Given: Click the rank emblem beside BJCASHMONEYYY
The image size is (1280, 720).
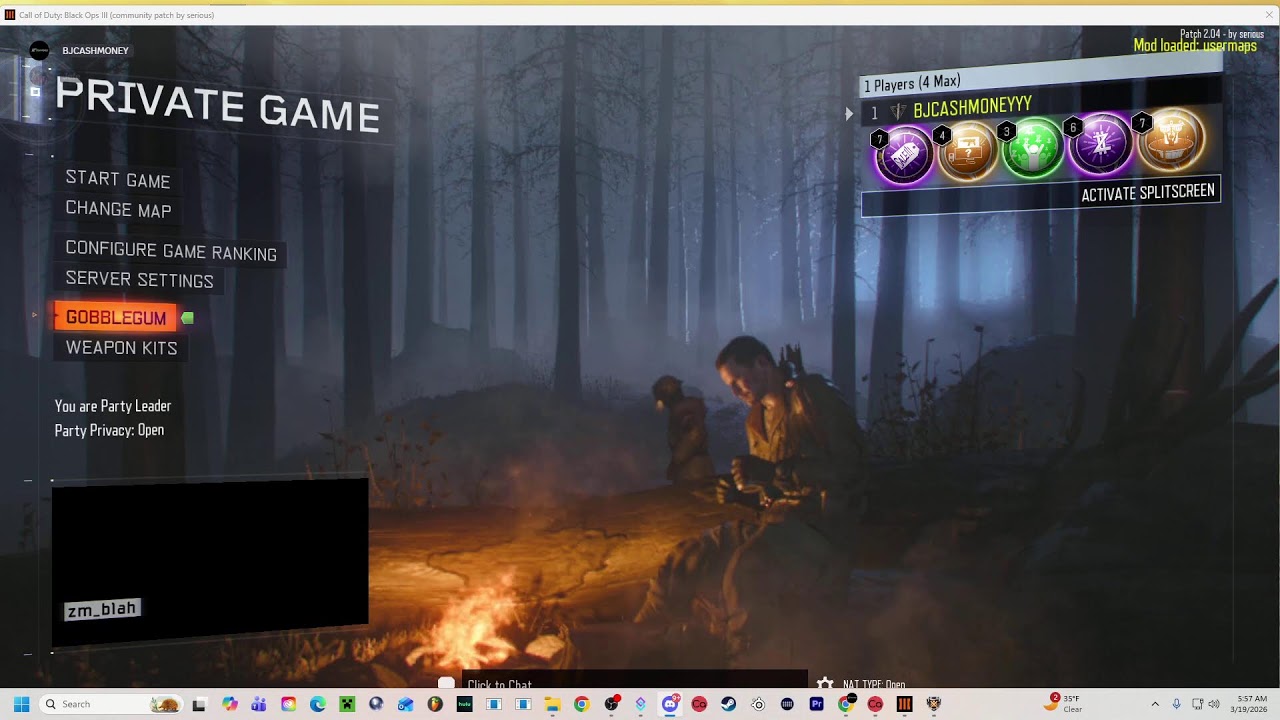Looking at the screenshot, I should click(898, 112).
